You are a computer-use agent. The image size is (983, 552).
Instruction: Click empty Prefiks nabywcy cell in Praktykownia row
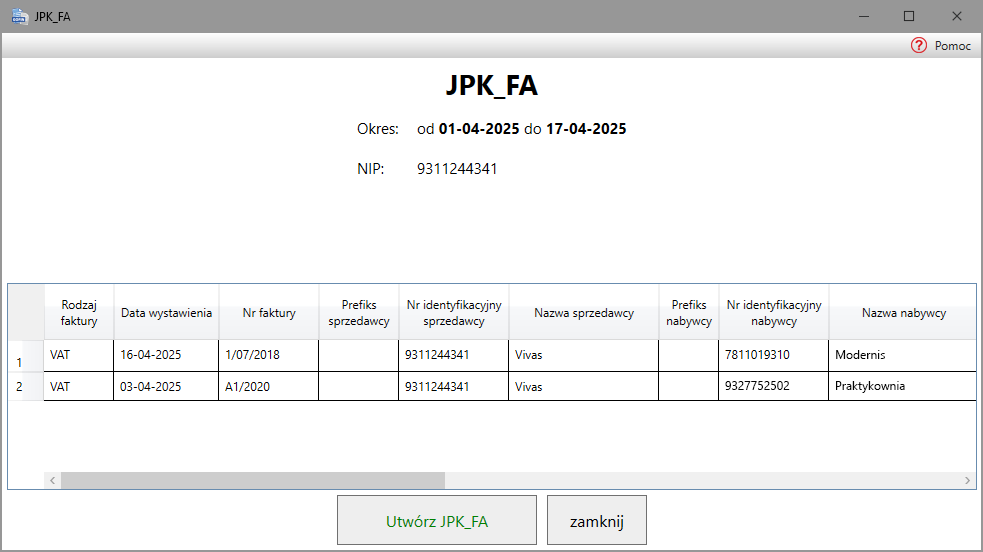coord(688,387)
